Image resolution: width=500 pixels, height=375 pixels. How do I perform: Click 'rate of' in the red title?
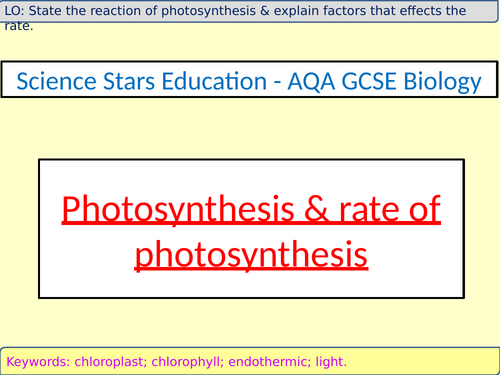click(x=390, y=209)
